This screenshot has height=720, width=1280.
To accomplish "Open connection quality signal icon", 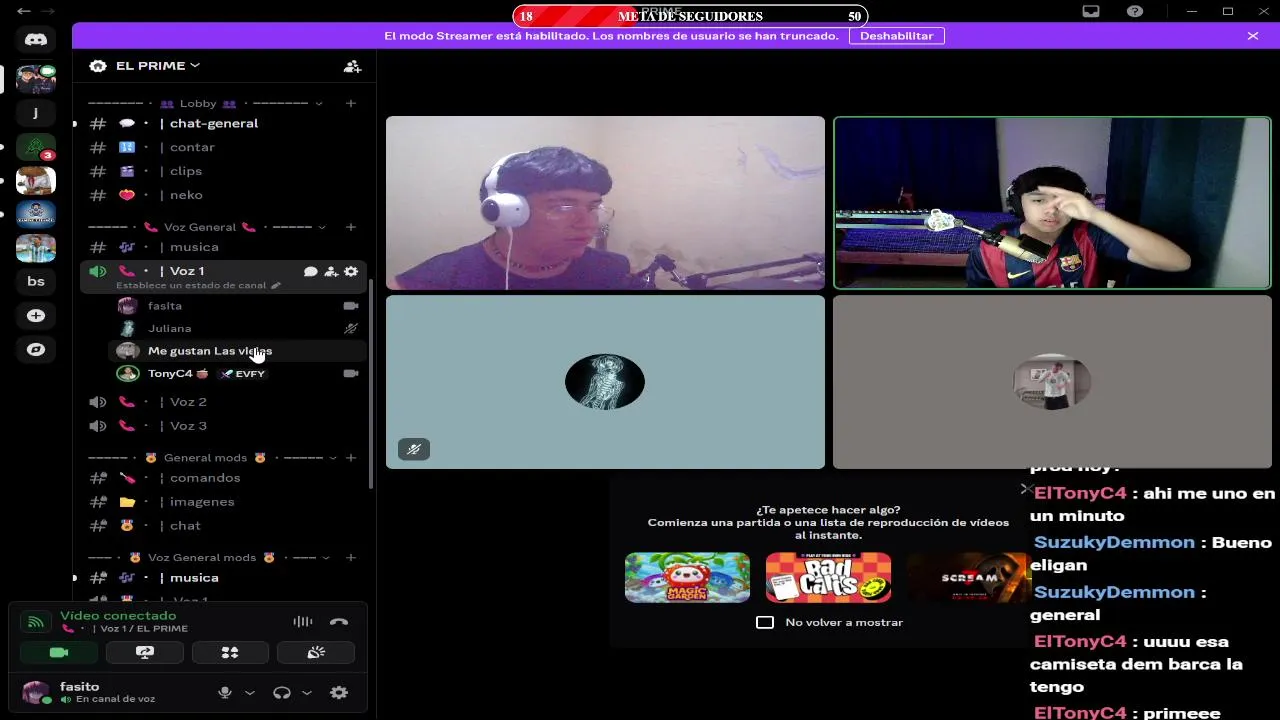I will pos(35,622).
